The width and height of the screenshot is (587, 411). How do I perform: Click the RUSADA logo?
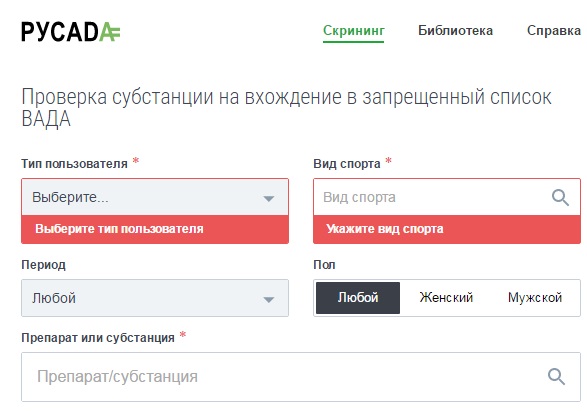[71, 32]
